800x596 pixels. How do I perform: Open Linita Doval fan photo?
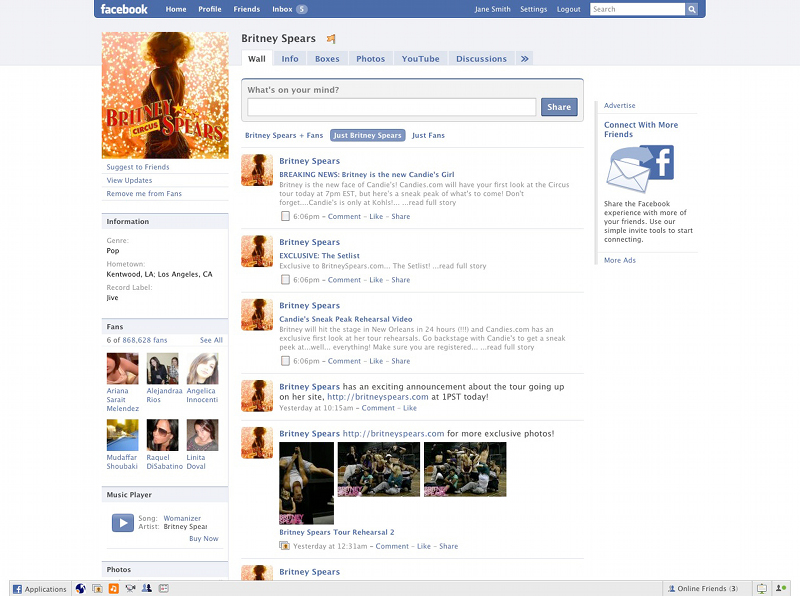(x=203, y=435)
